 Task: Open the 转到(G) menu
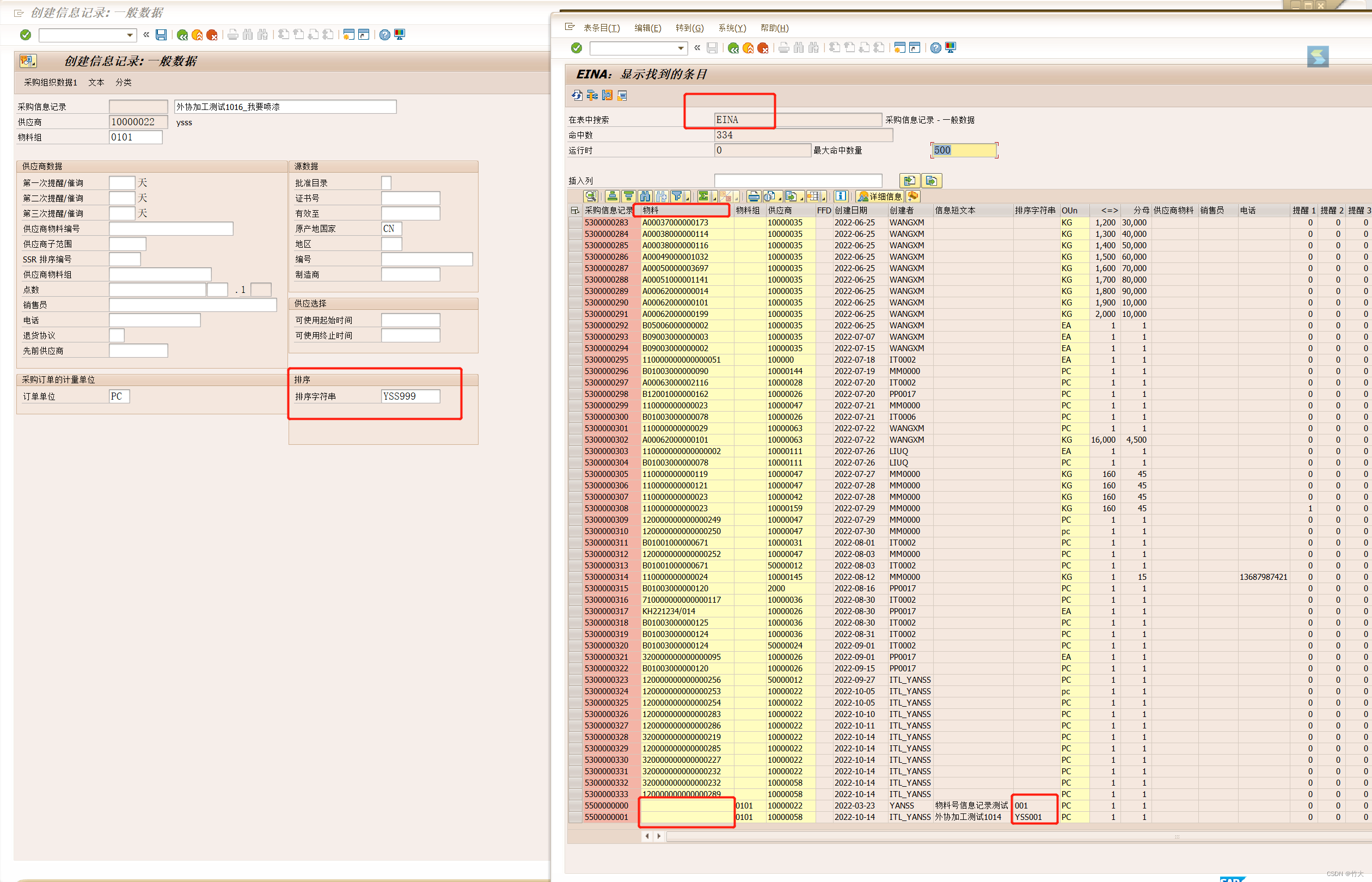click(x=689, y=28)
